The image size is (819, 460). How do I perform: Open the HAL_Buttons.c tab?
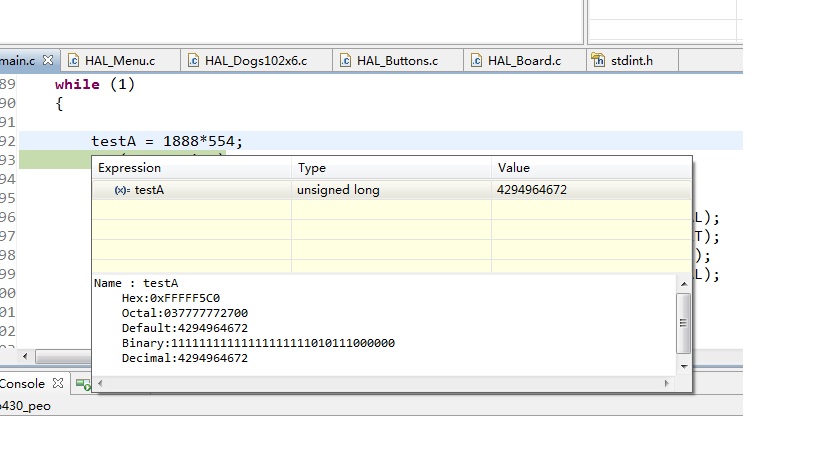[397, 61]
